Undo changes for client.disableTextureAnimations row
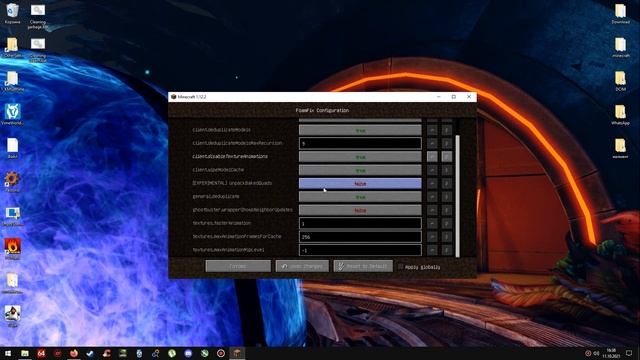Image resolution: width=640 pixels, height=360 pixels. point(432,156)
